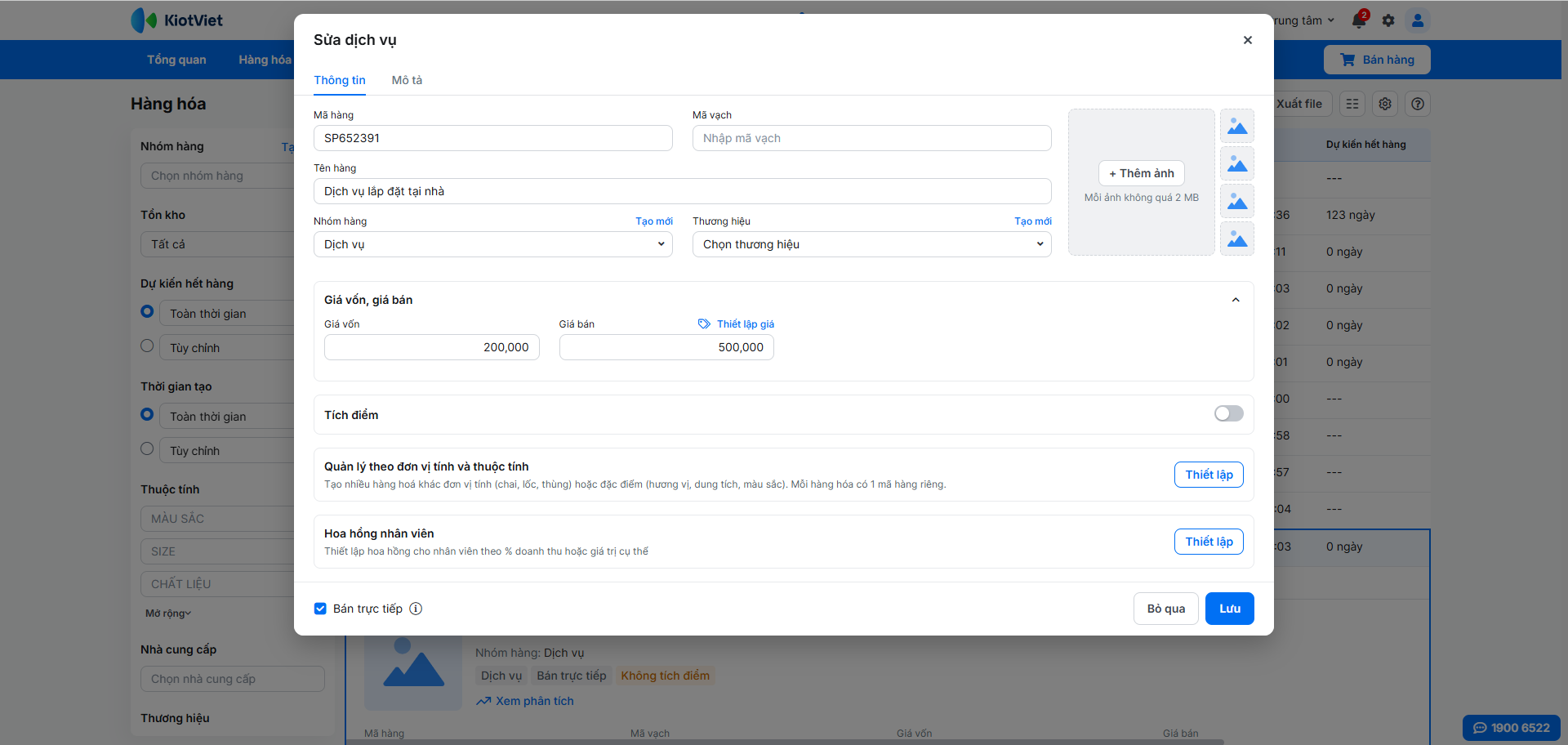
Task: Open the 1900 6522 support chat
Action: click(x=1512, y=728)
